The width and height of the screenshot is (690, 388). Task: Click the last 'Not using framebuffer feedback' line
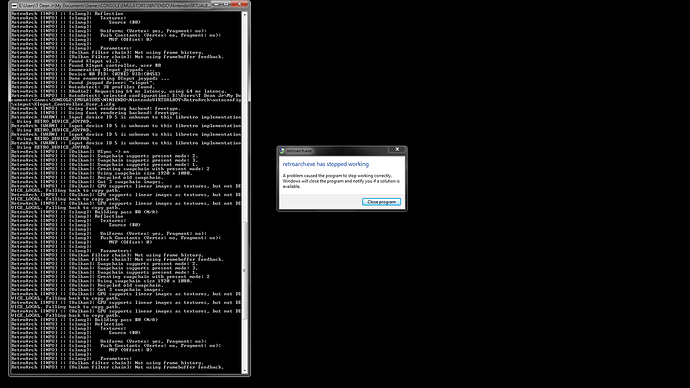(117, 367)
